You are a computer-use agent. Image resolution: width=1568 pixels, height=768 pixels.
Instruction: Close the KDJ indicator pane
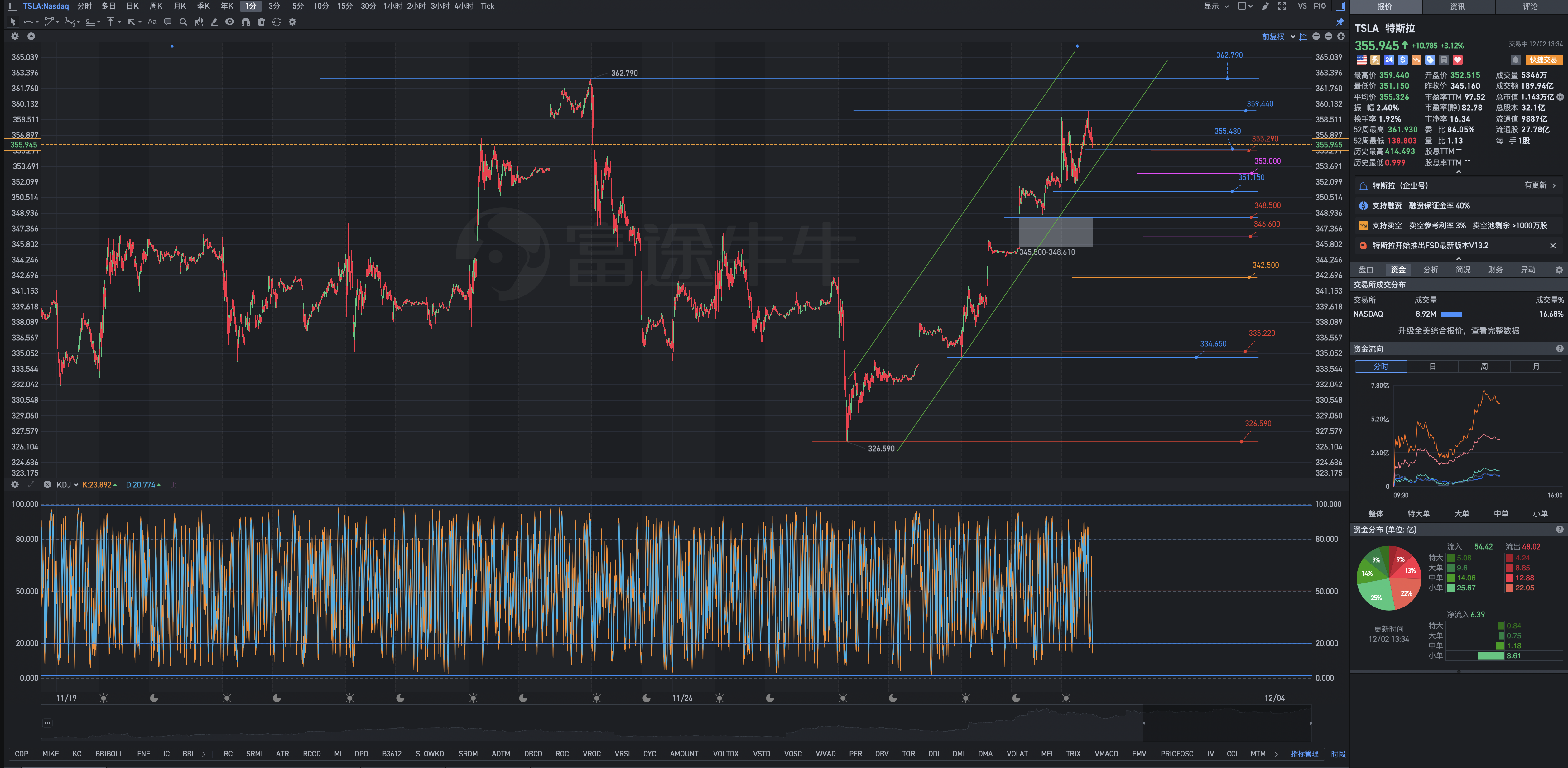pyautogui.click(x=47, y=485)
